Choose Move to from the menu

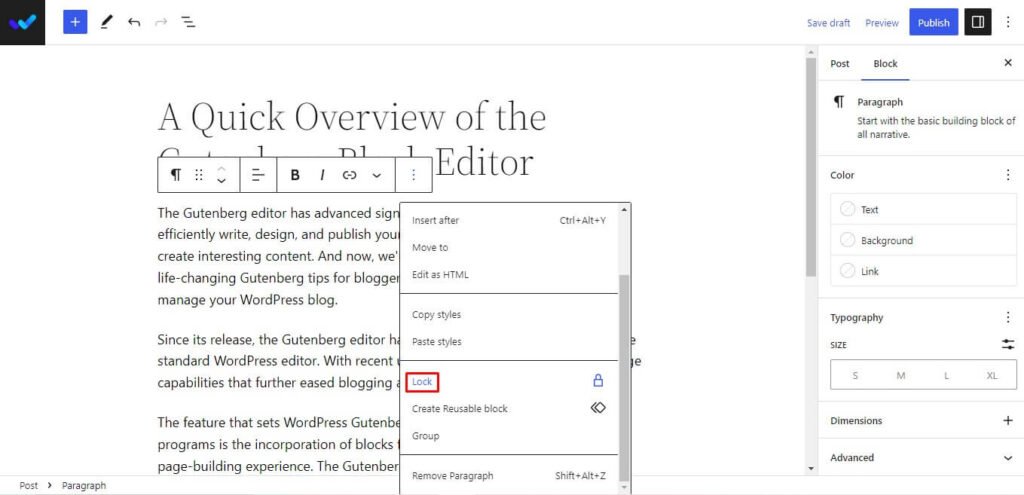point(509,248)
